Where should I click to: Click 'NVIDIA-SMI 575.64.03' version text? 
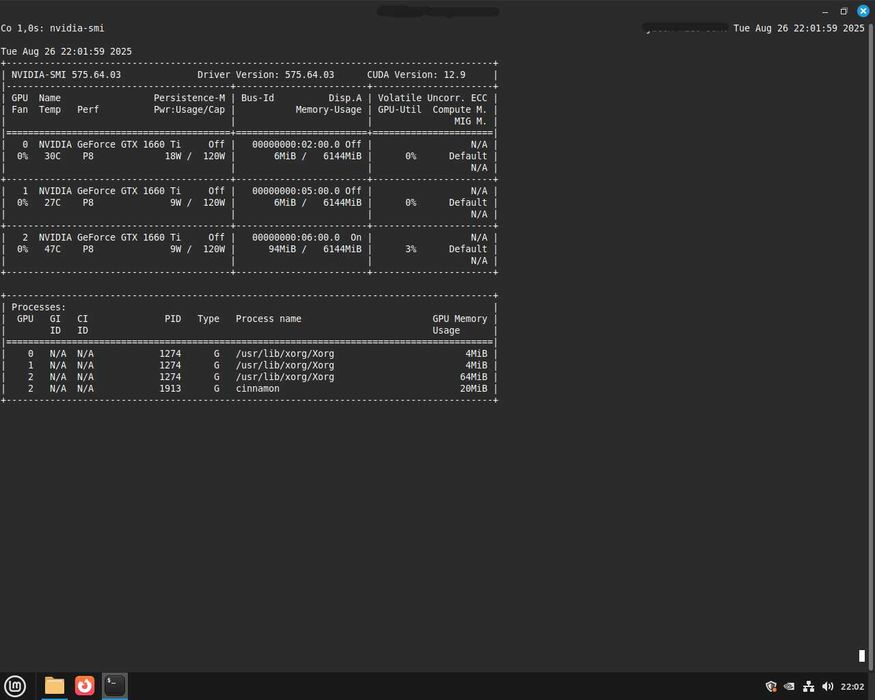click(66, 75)
